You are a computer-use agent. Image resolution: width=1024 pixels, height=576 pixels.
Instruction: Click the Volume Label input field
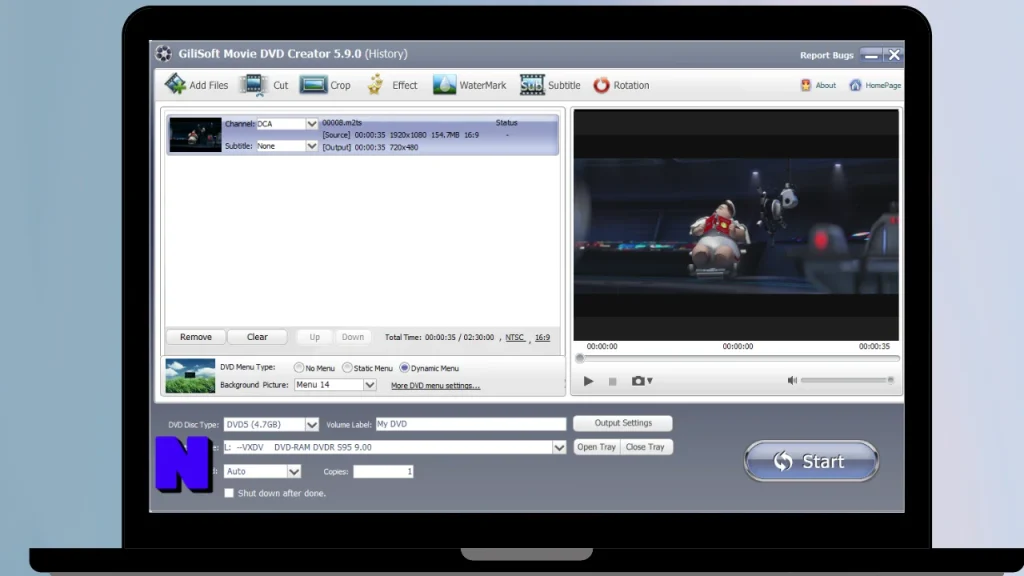[471, 424]
